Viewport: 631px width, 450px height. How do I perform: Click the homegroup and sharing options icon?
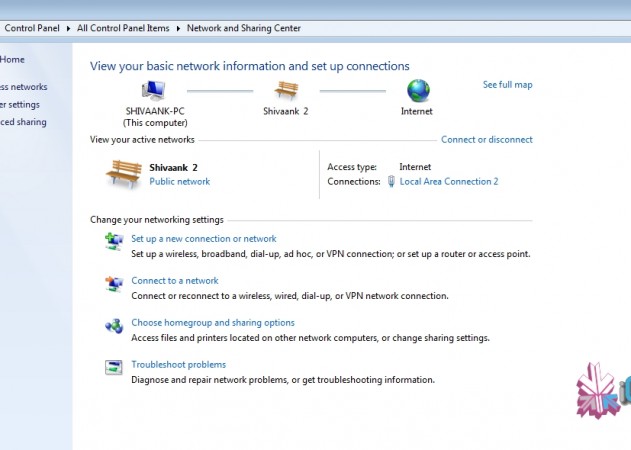(x=113, y=325)
